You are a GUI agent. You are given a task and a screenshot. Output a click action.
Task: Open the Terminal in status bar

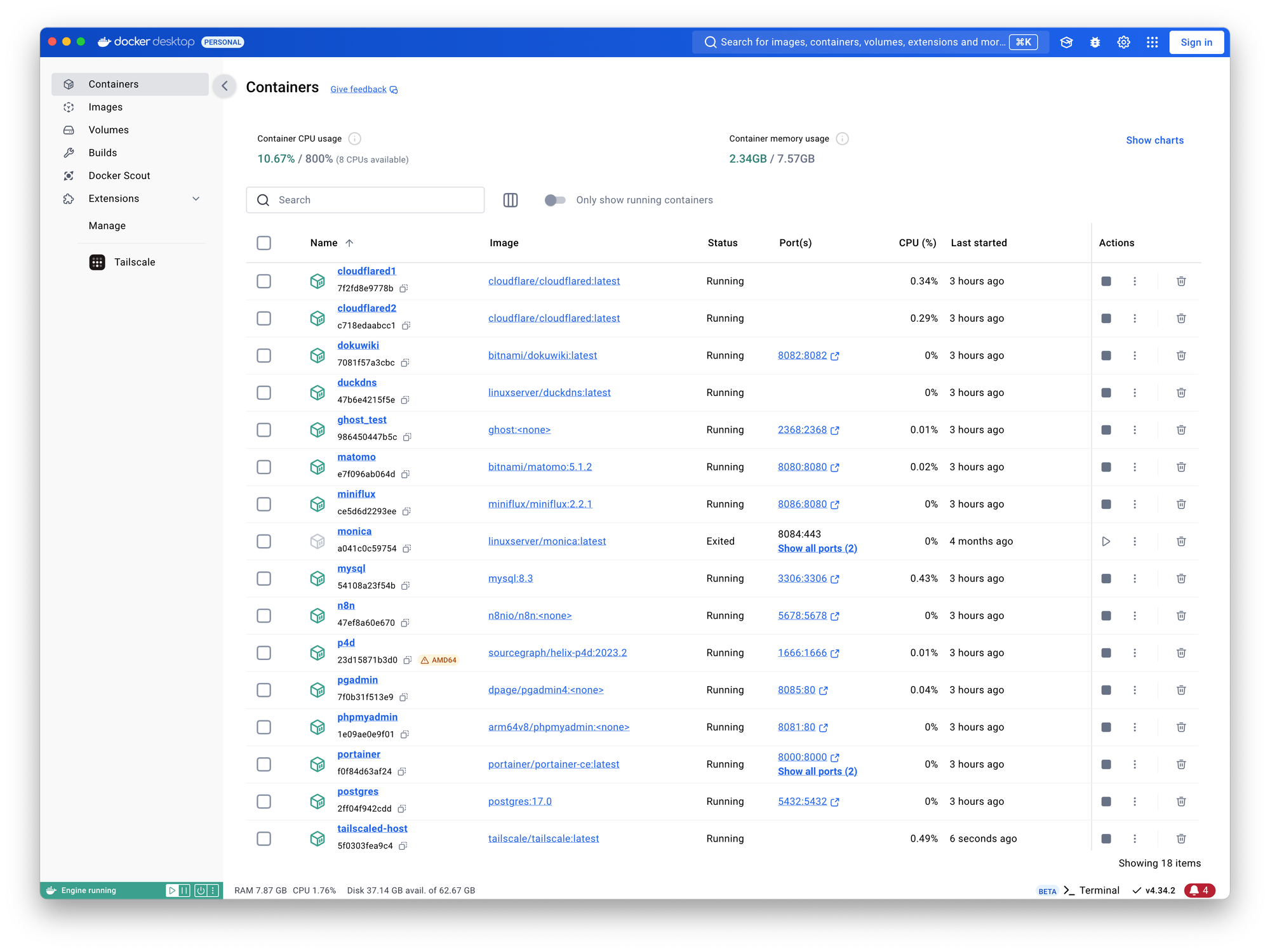[1091, 890]
